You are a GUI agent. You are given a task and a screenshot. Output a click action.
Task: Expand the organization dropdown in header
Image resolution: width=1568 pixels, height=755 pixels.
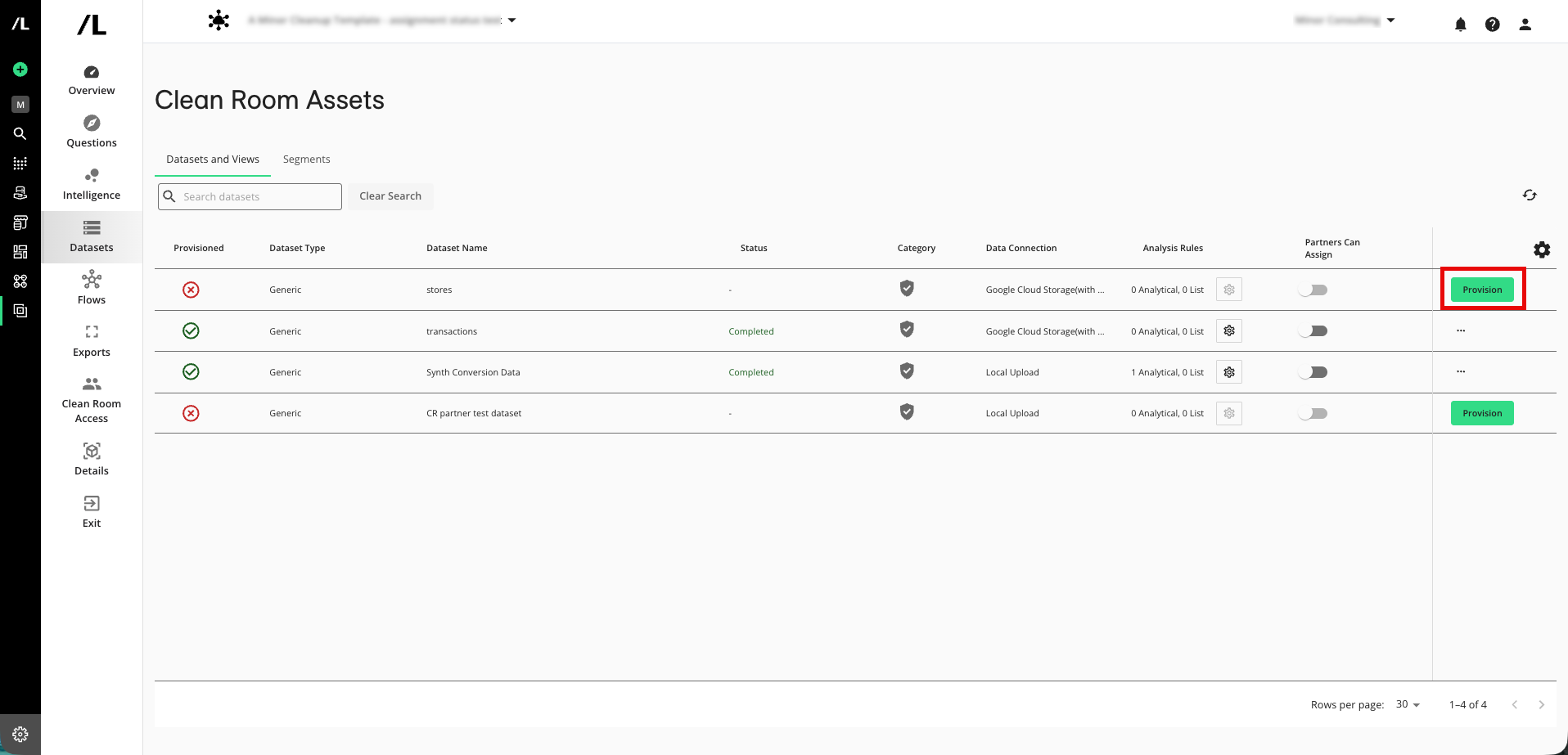pos(1390,20)
